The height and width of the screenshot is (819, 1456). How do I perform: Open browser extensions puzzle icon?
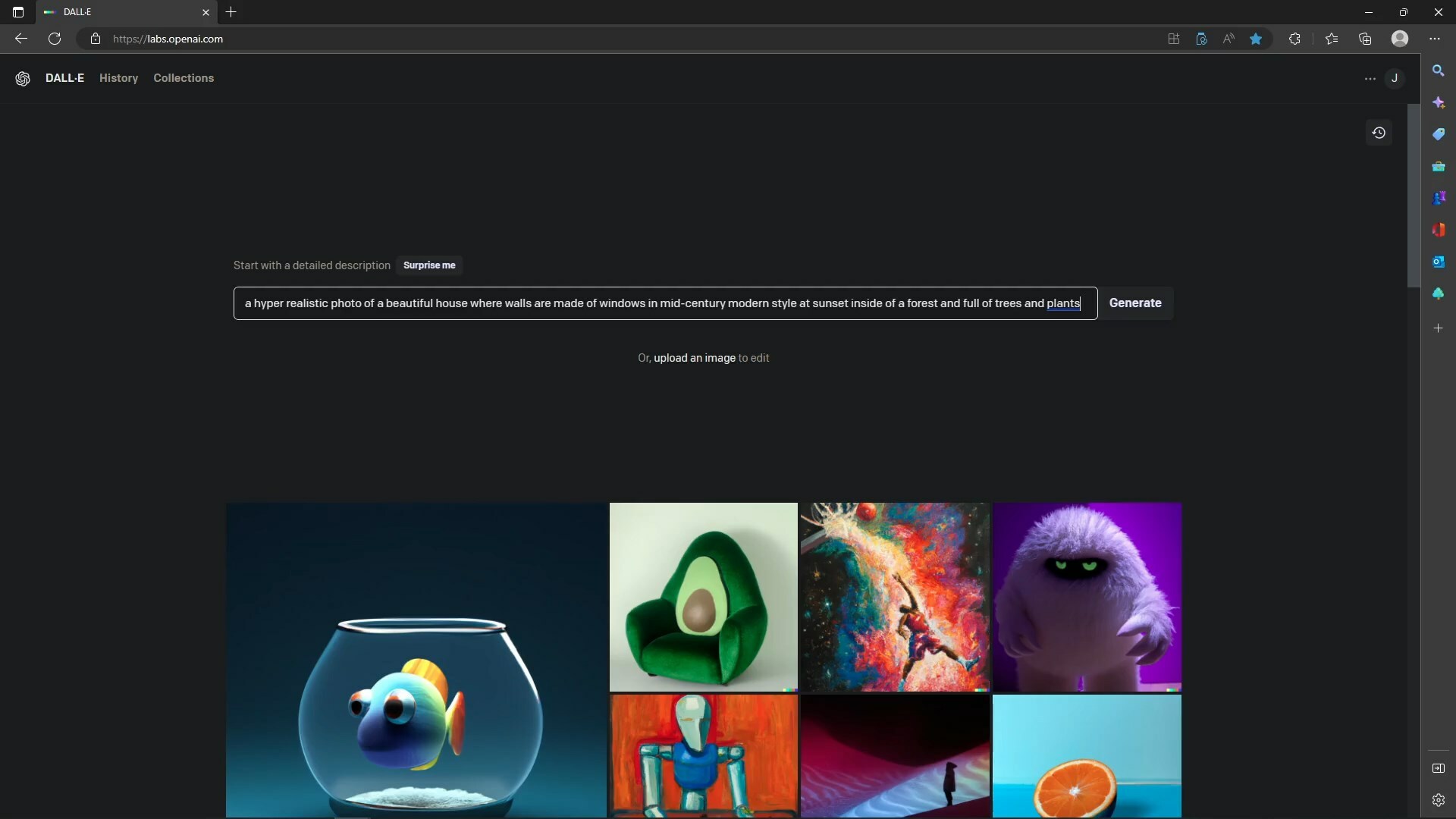pos(1294,39)
